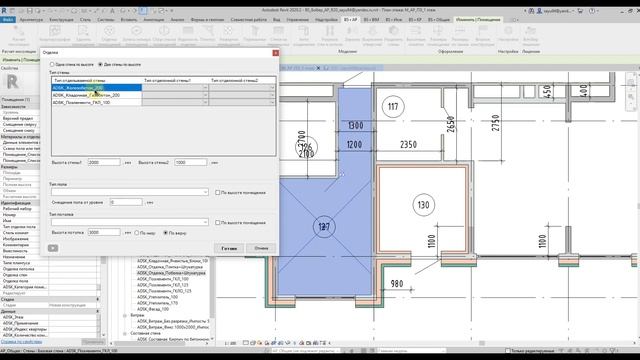Click the 'ADSK_Этаж' property row

coord(49,317)
